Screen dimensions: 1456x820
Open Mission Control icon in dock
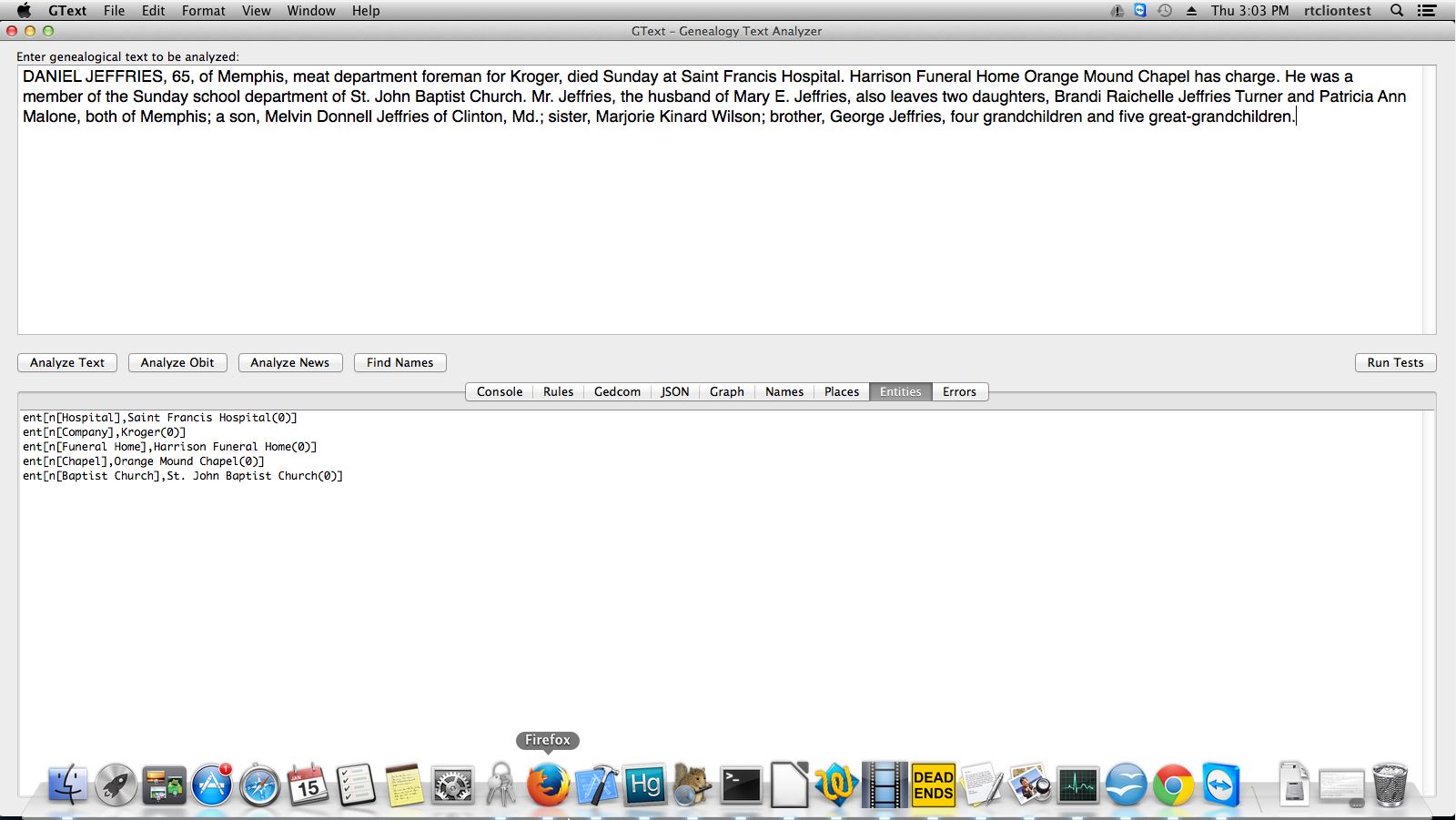click(165, 785)
